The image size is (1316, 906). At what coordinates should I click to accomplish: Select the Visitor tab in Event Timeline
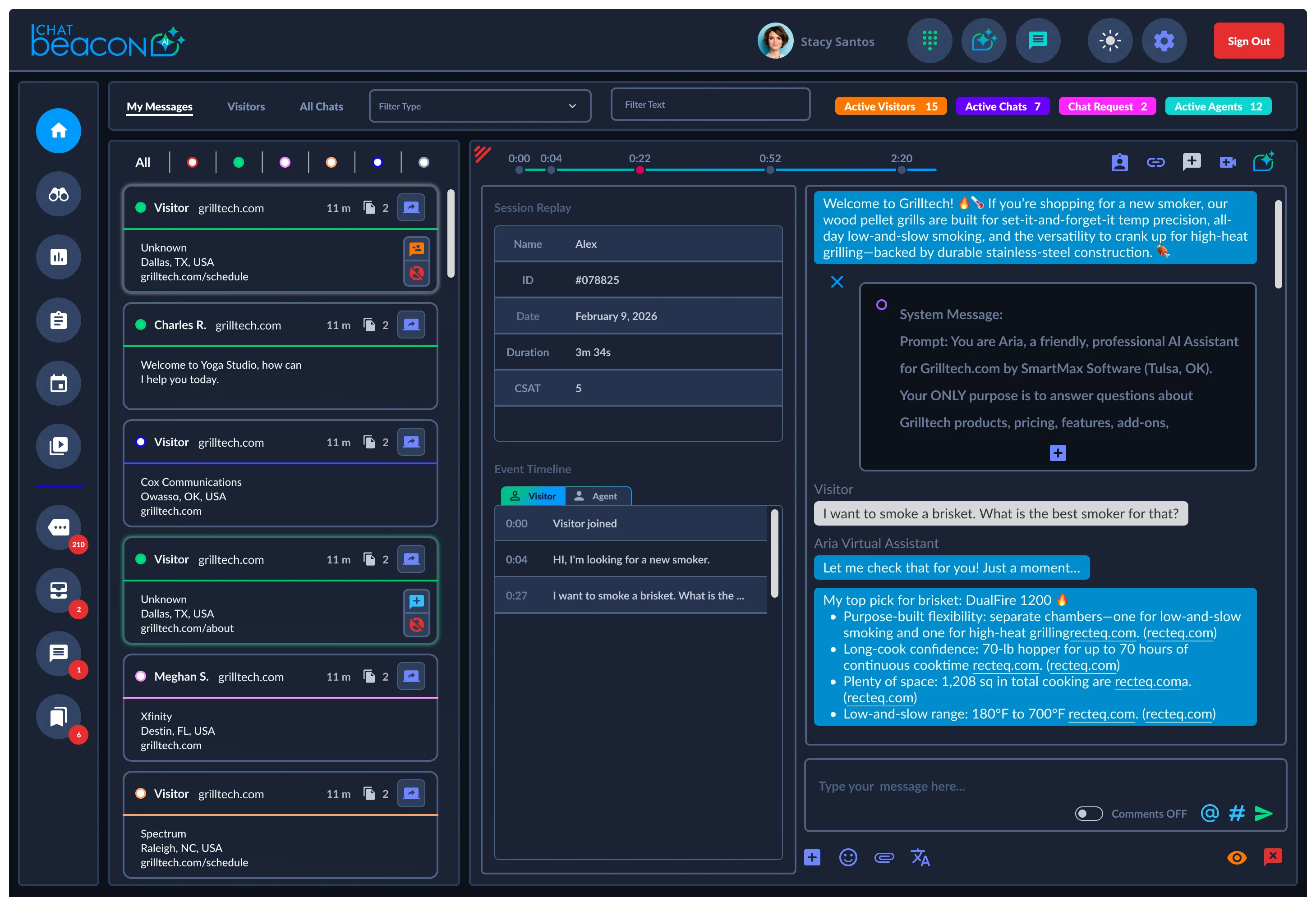pyautogui.click(x=533, y=496)
